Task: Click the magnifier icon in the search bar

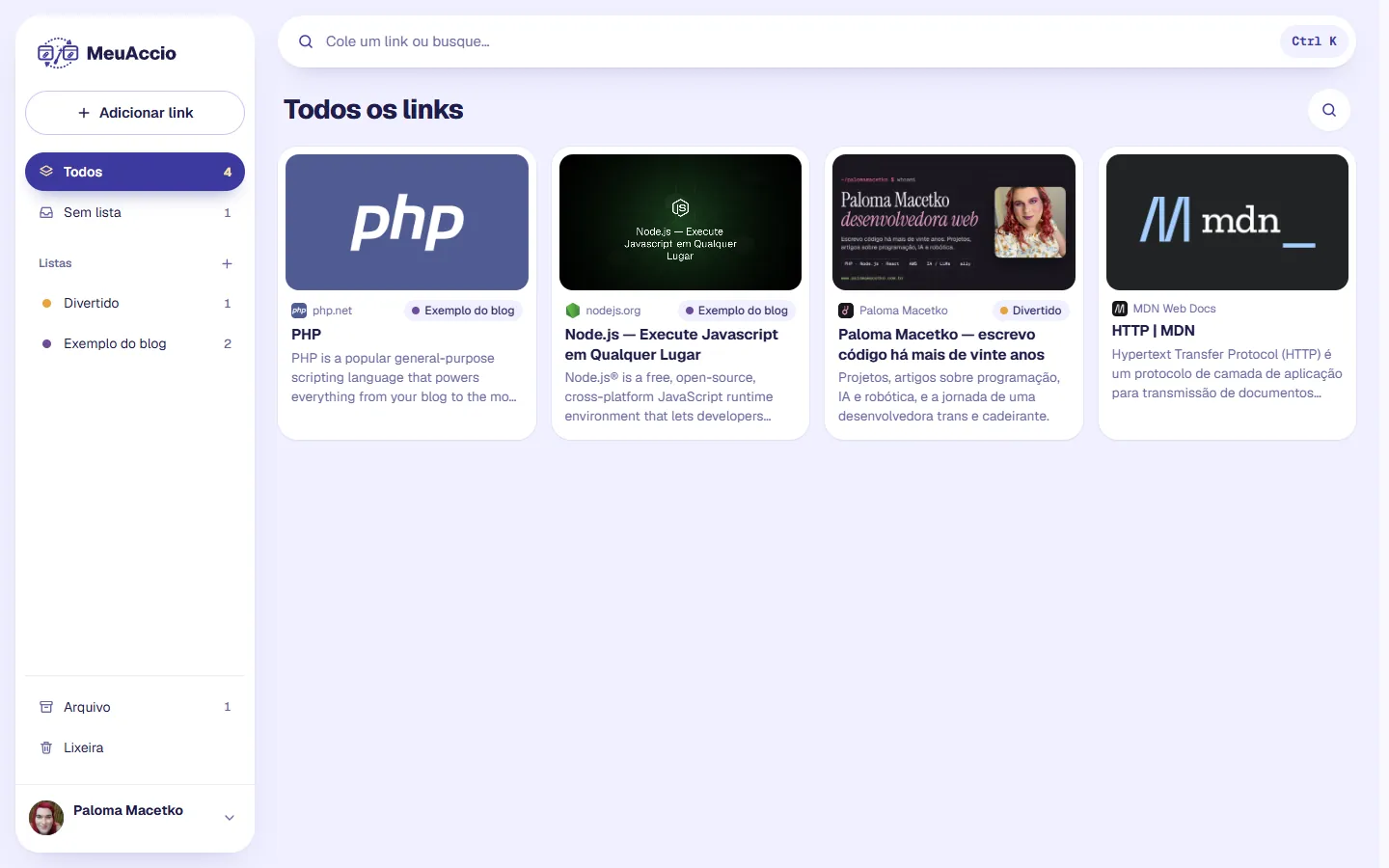Action: pyautogui.click(x=306, y=41)
